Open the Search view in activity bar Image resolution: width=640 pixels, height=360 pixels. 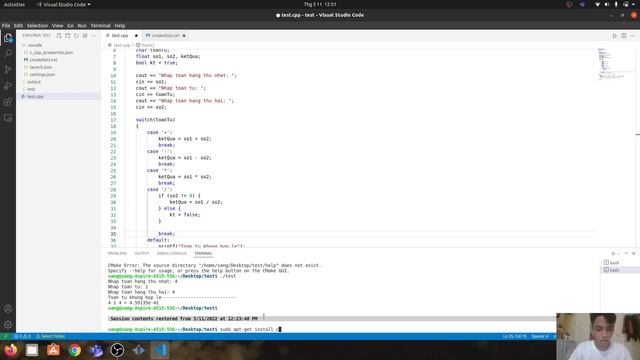pos(8,53)
